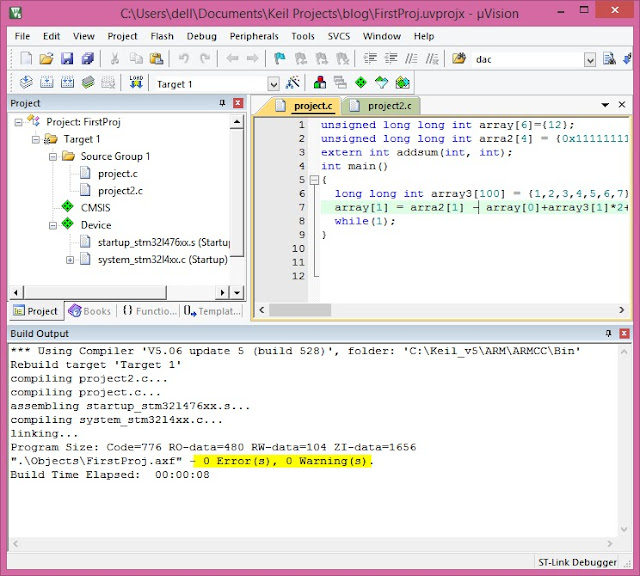Click the Uncomment selection icon
This screenshot has height=576, width=640.
click(432, 59)
